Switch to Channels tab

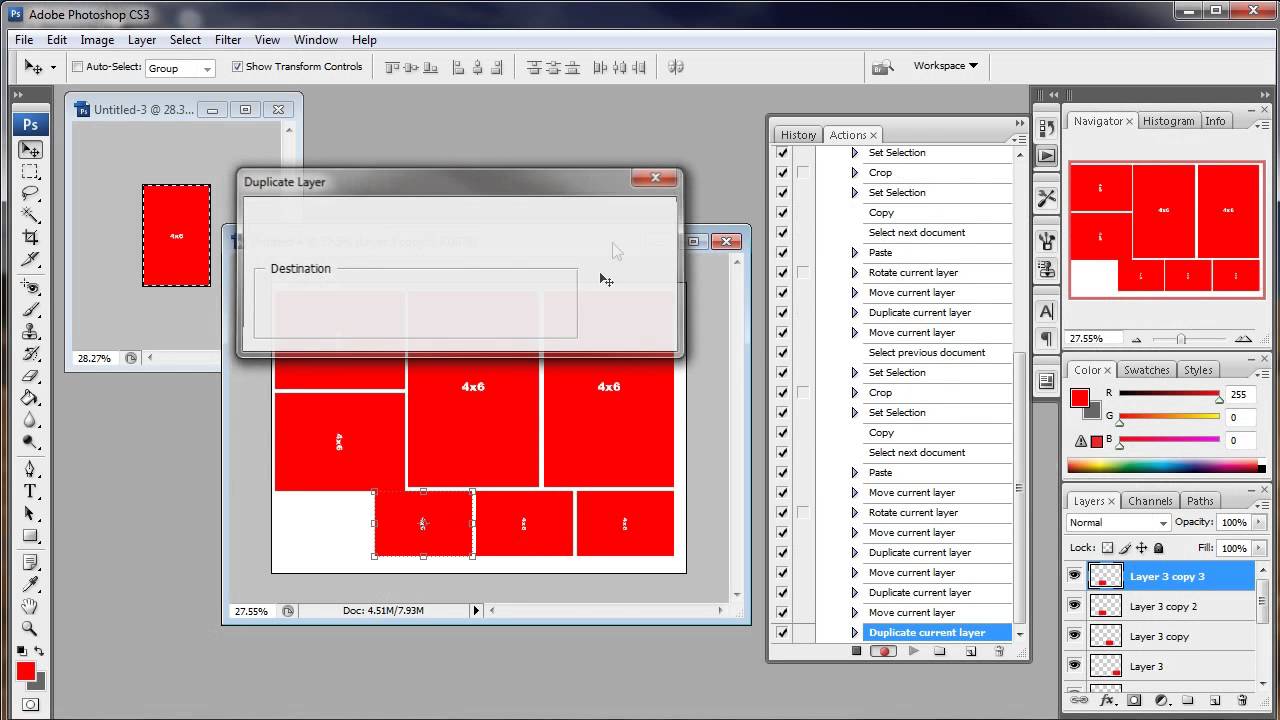[1150, 501]
